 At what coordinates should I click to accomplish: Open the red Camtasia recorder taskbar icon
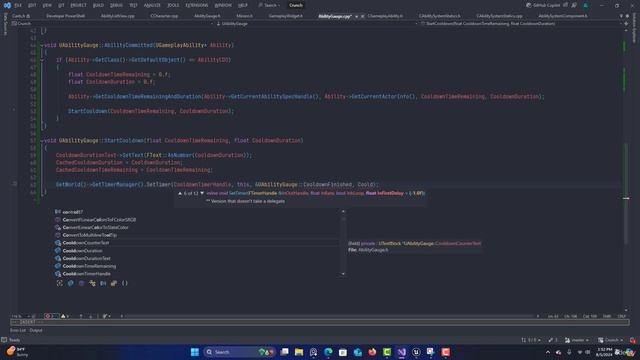(445, 352)
